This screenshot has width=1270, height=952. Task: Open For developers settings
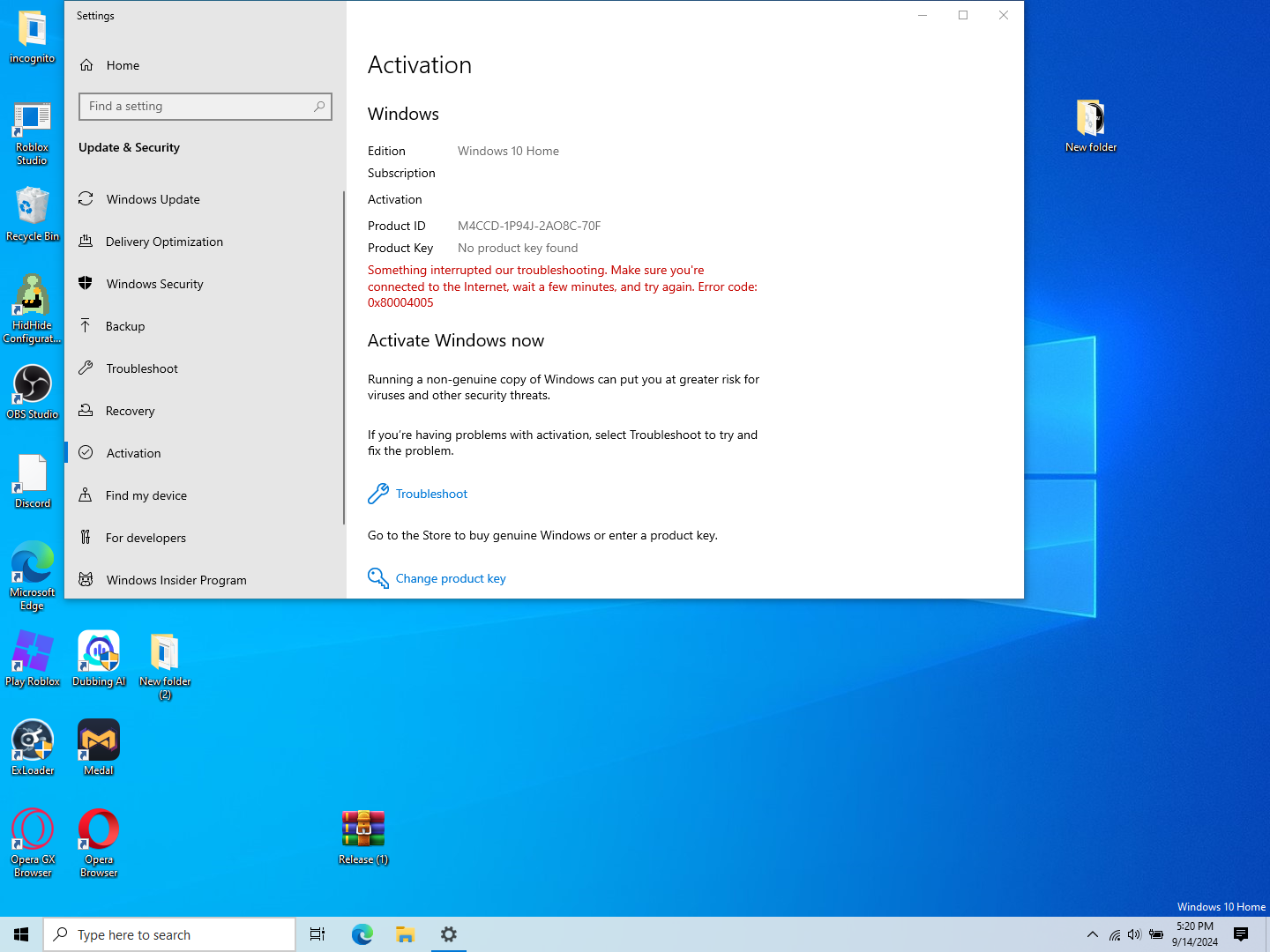click(146, 538)
